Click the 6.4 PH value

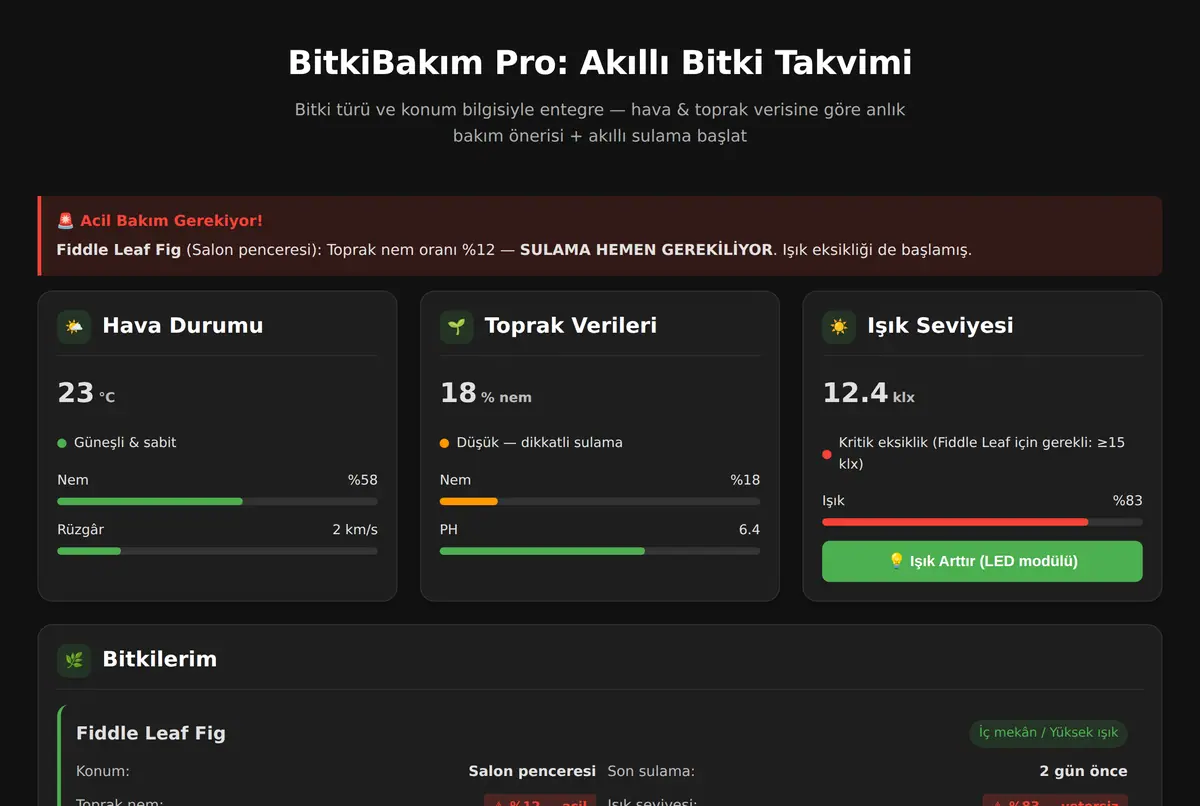(x=749, y=530)
